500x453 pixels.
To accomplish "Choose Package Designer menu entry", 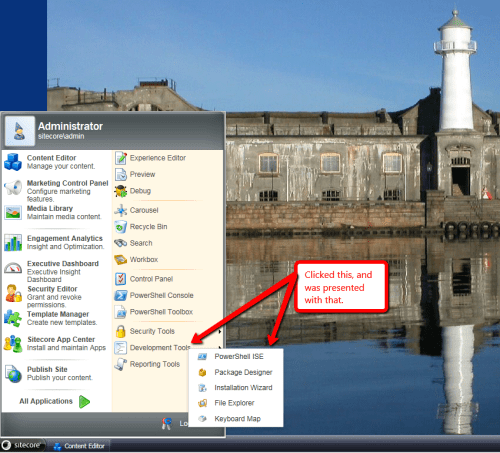I will pyautogui.click(x=236, y=372).
